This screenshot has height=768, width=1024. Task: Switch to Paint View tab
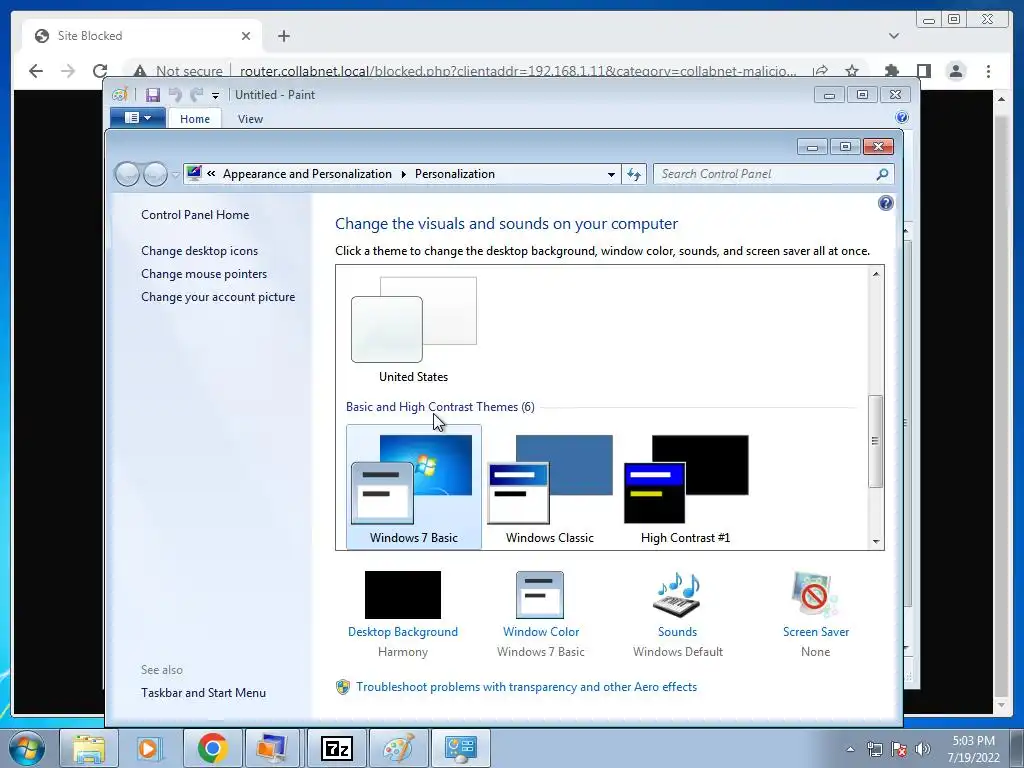pyautogui.click(x=250, y=119)
